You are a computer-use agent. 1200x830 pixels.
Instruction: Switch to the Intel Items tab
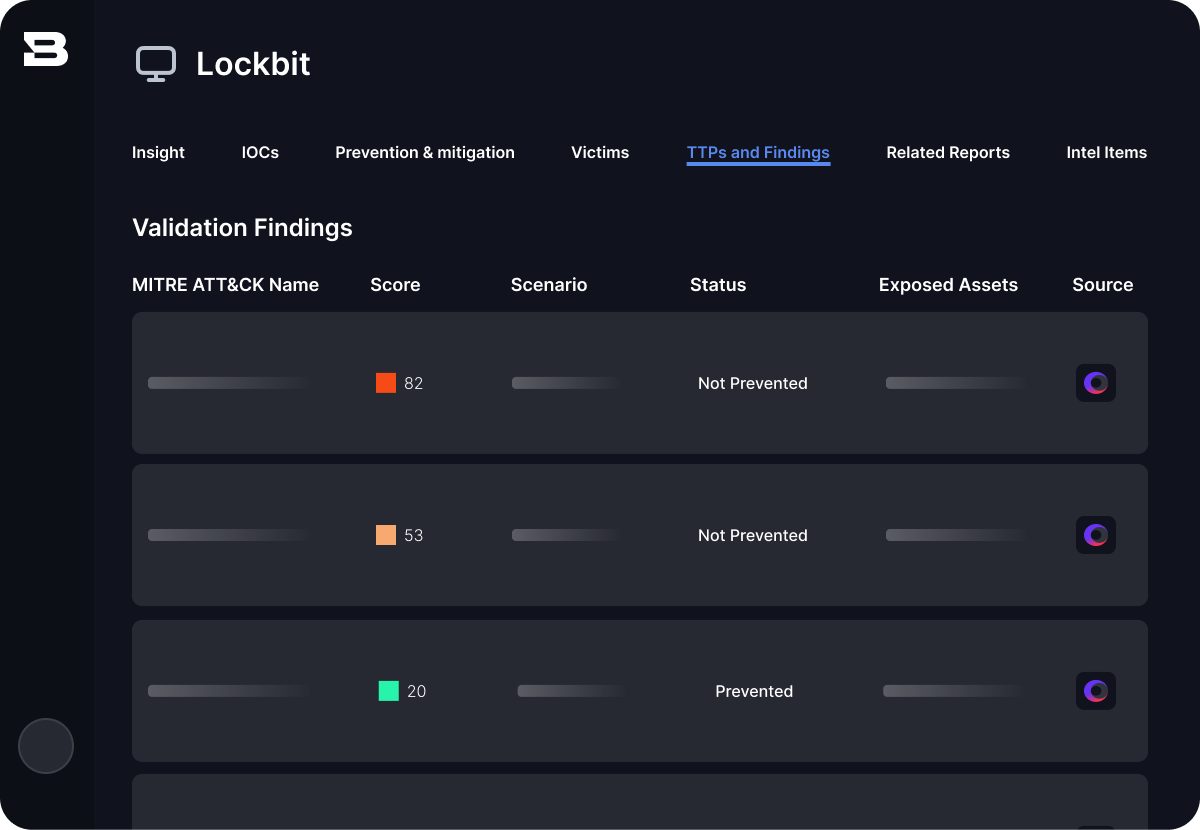point(1107,153)
